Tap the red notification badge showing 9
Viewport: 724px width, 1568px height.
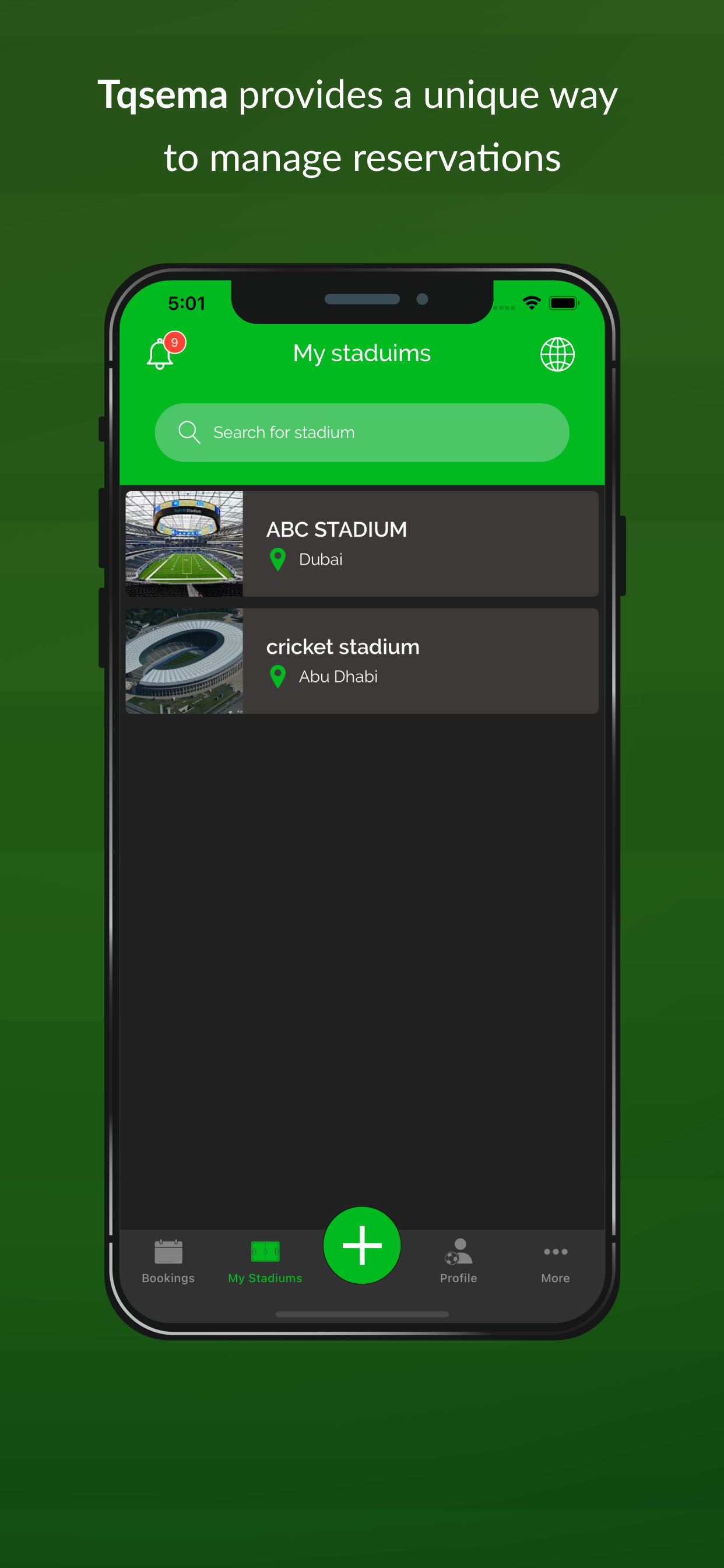[175, 342]
